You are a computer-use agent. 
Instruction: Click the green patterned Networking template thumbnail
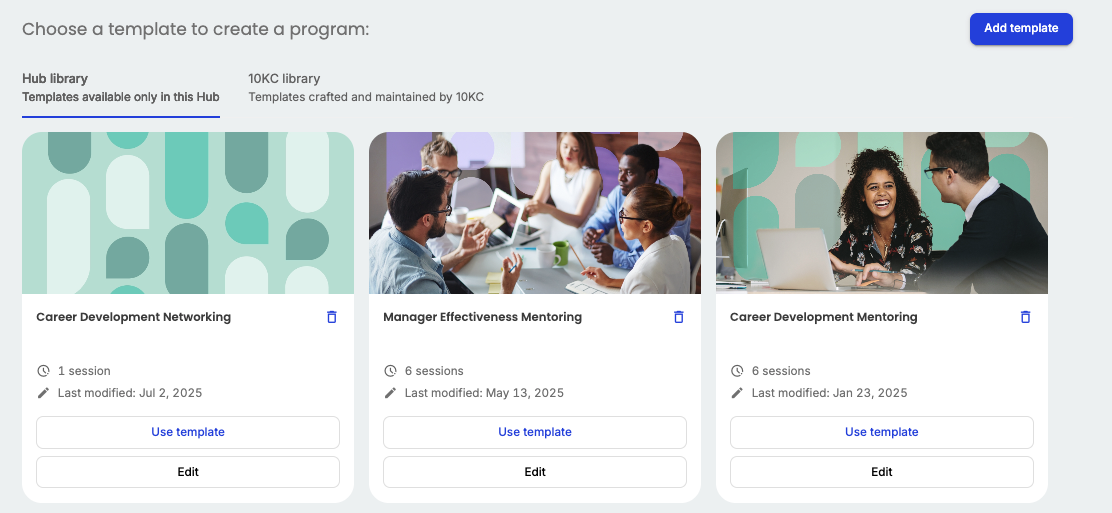(188, 213)
